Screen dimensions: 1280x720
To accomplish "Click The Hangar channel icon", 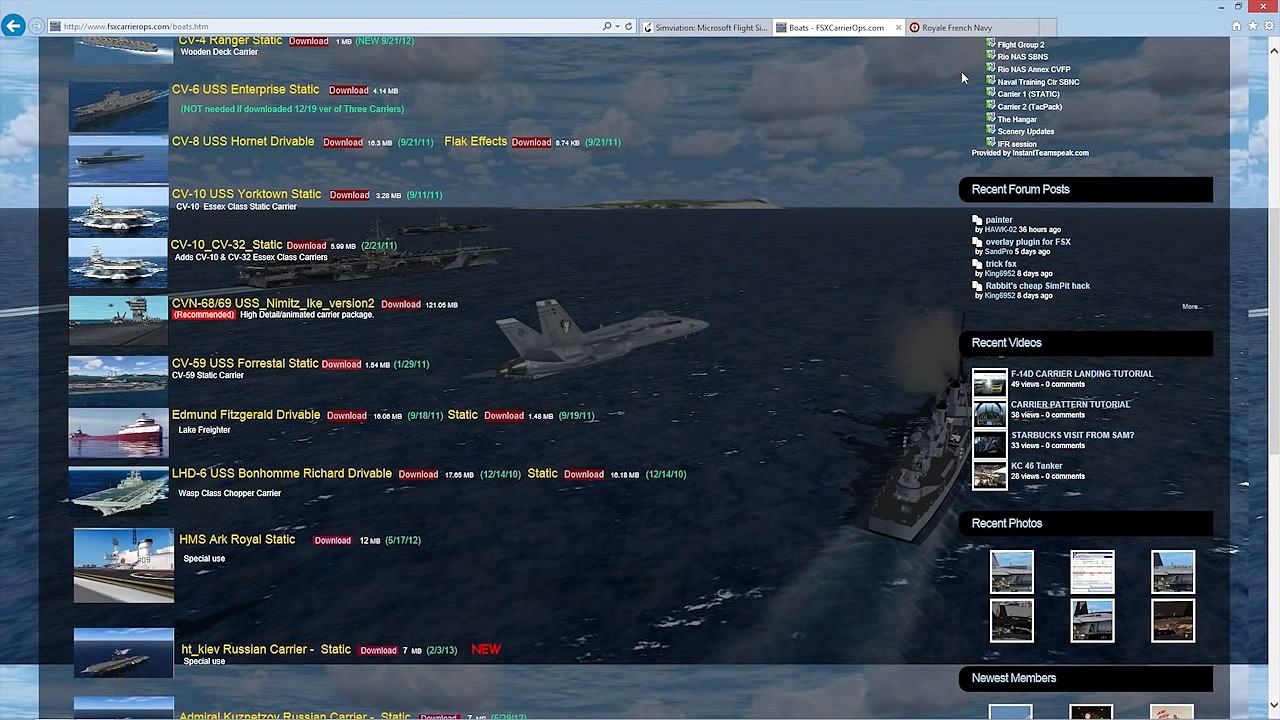I will [x=990, y=118].
